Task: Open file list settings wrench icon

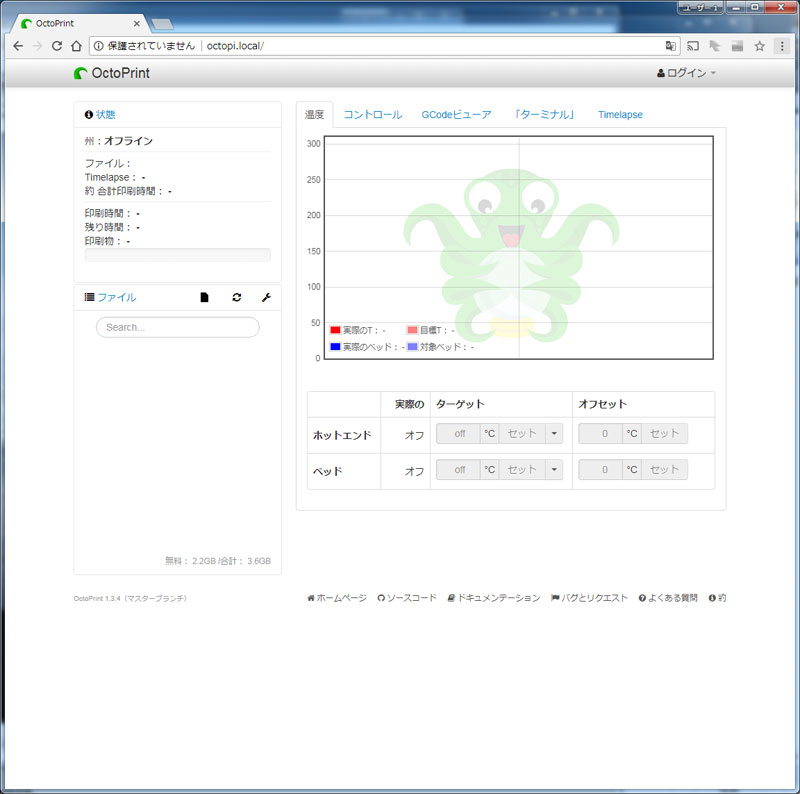Action: click(266, 297)
